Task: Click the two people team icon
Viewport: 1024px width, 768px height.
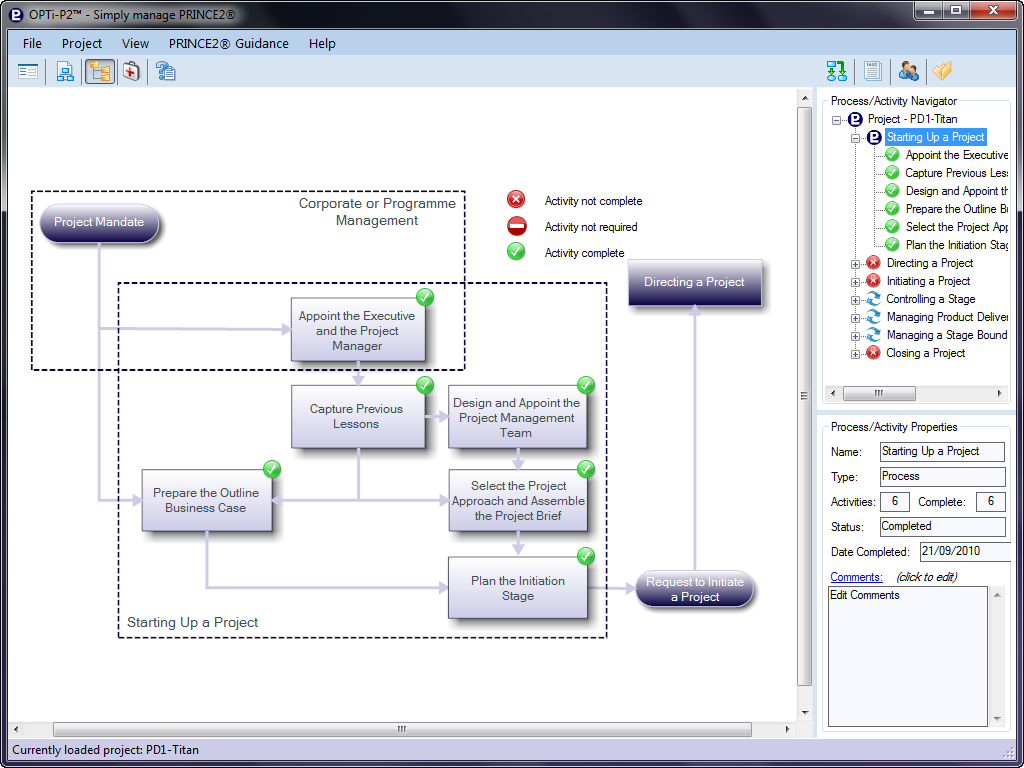Action: tap(908, 71)
